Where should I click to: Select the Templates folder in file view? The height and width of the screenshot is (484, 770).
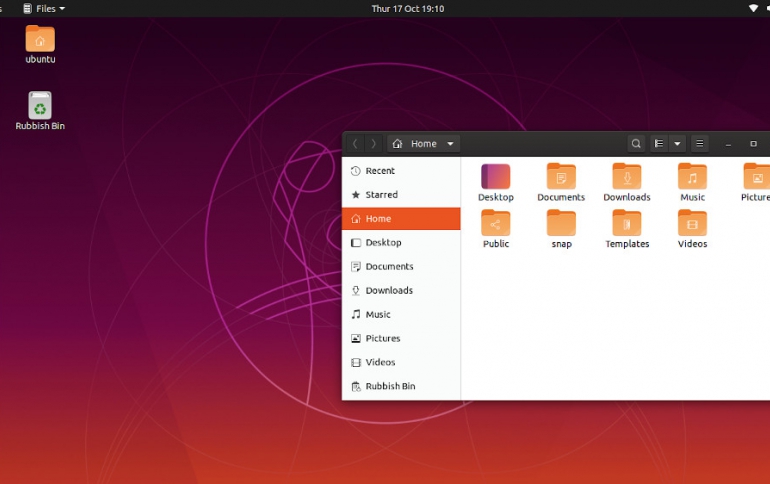coord(627,229)
